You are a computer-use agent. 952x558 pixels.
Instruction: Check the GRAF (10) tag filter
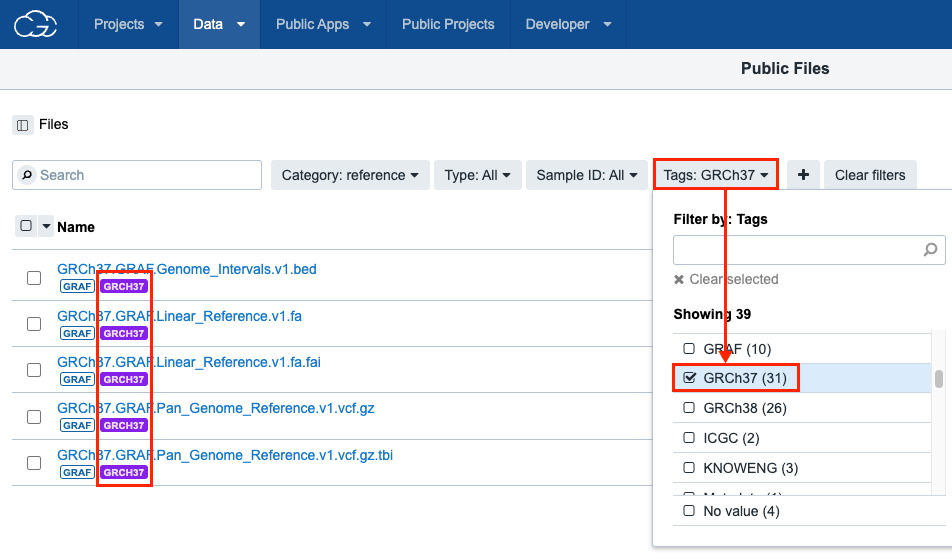(x=688, y=349)
